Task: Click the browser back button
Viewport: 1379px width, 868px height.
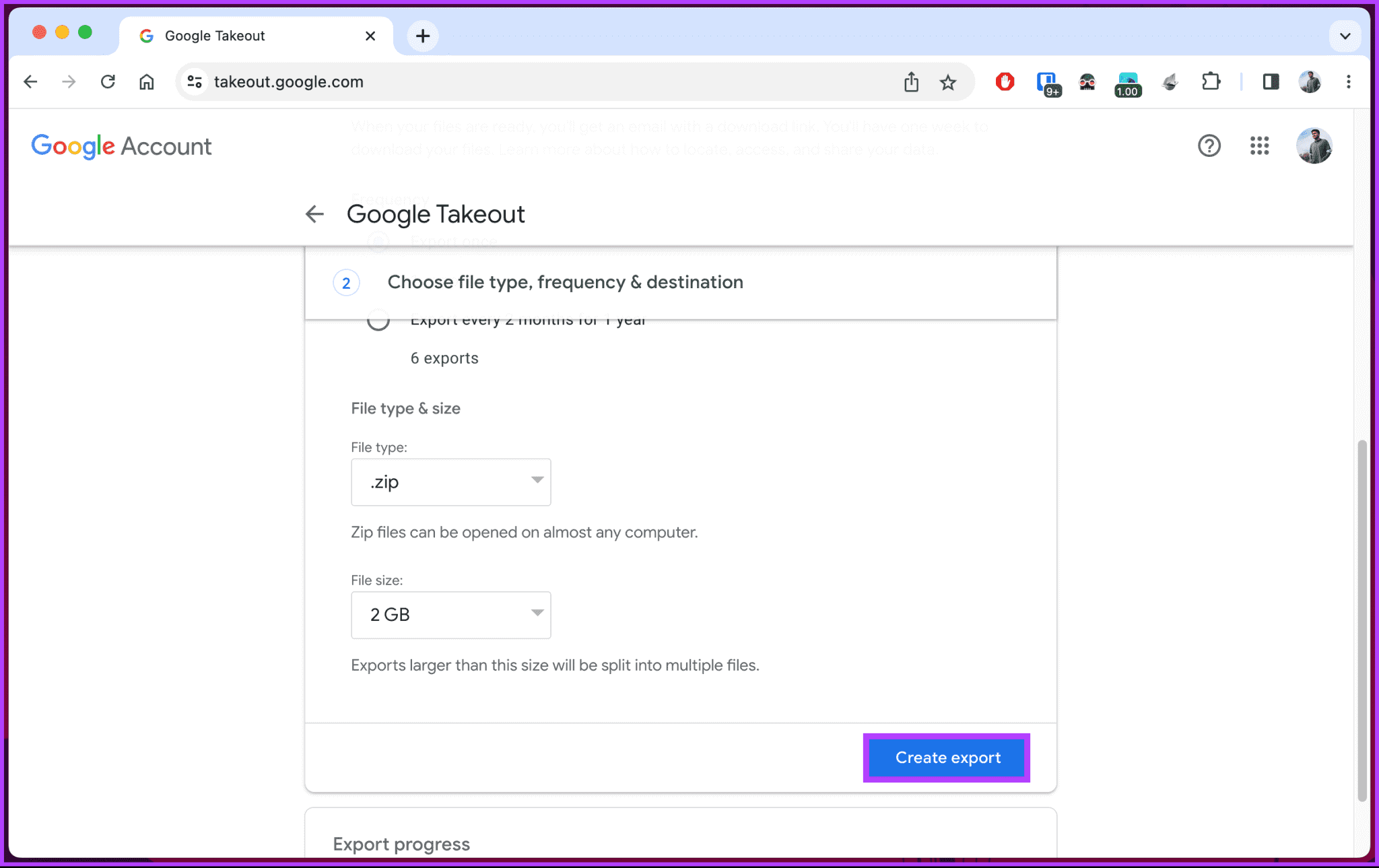Action: pyautogui.click(x=30, y=81)
